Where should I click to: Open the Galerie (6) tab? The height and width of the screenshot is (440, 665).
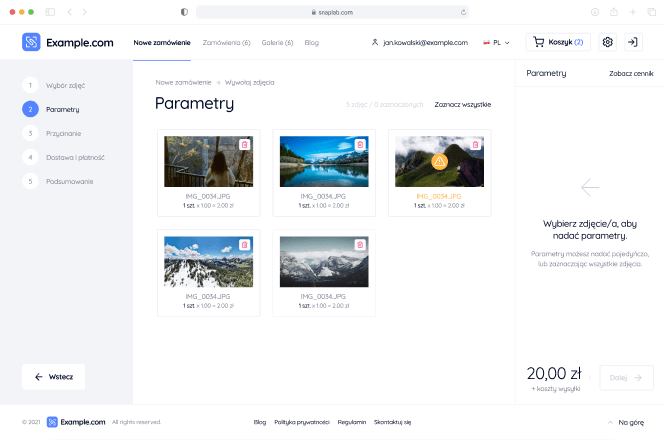click(x=277, y=43)
